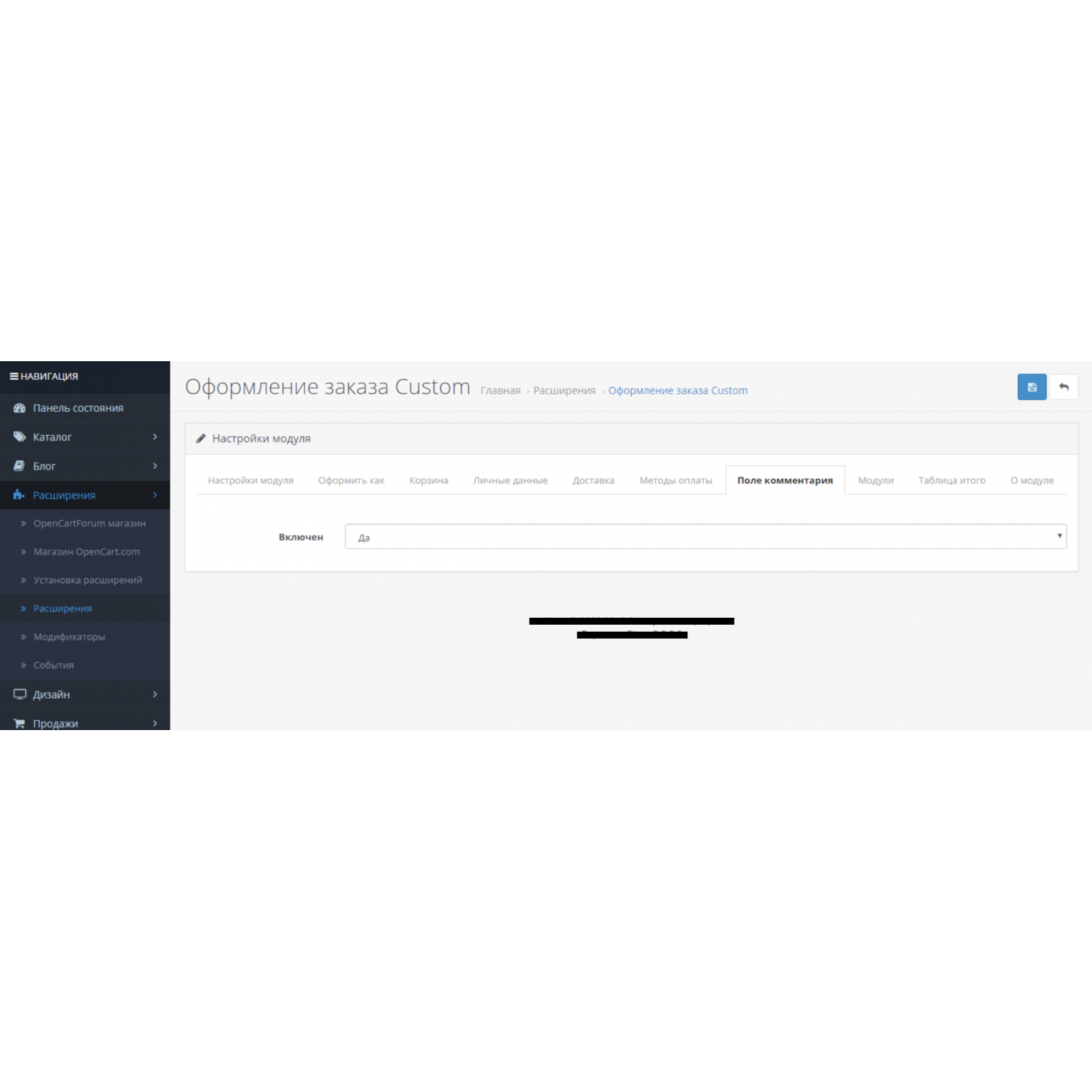Click the Главная breadcrumb link

500,391
